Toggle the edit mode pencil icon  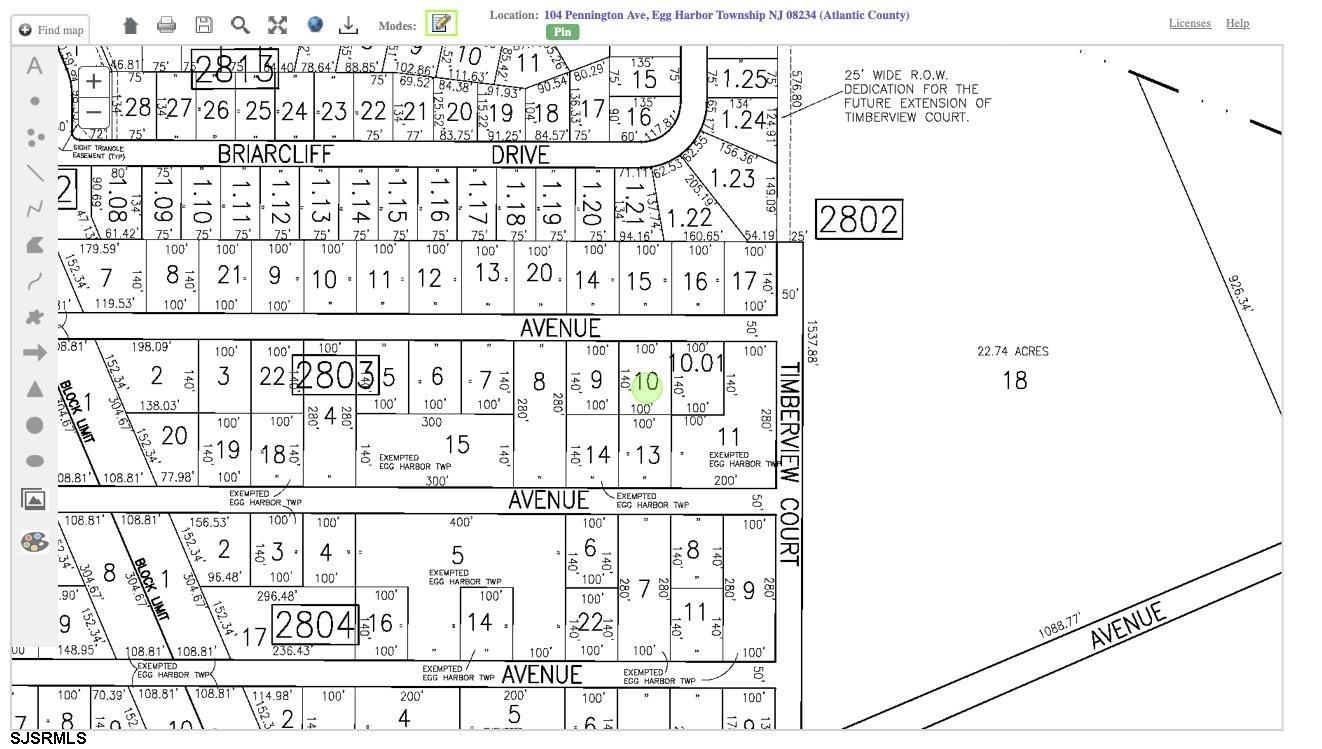pos(441,23)
